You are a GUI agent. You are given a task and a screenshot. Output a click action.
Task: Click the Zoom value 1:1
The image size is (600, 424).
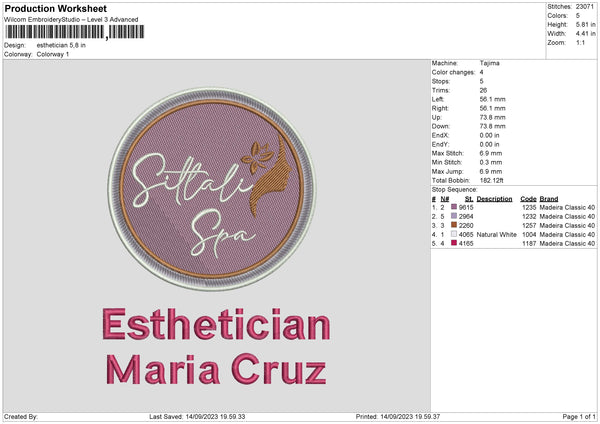(x=580, y=42)
